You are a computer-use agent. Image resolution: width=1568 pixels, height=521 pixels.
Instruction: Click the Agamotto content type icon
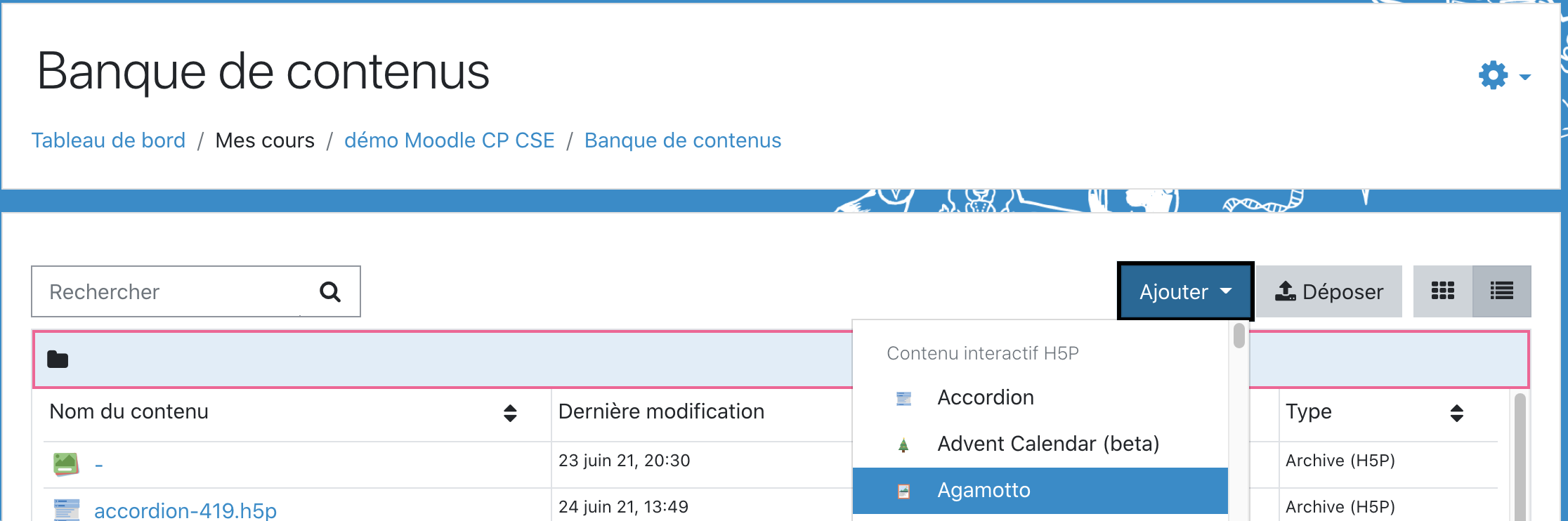[x=903, y=491]
